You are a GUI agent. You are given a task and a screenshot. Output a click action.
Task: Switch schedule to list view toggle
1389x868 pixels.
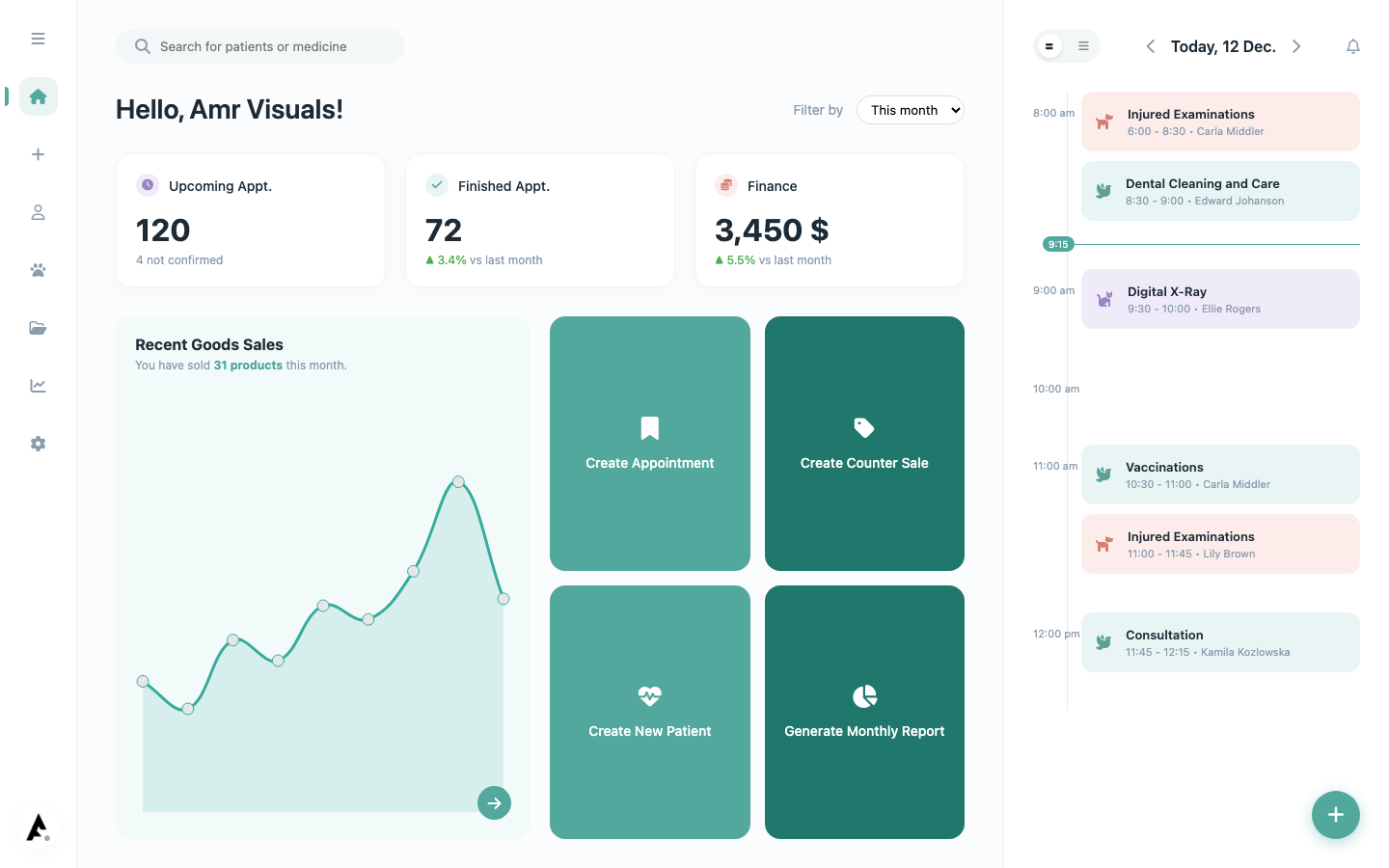coord(1083,46)
